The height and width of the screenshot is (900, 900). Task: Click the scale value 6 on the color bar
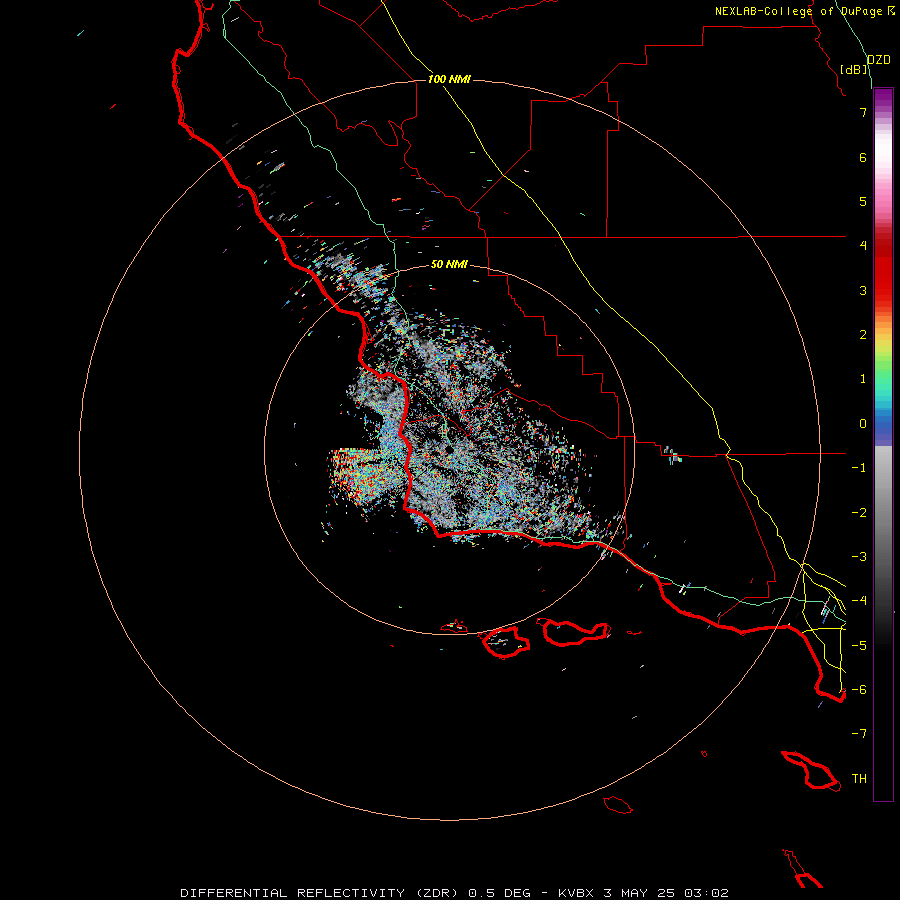pos(863,157)
